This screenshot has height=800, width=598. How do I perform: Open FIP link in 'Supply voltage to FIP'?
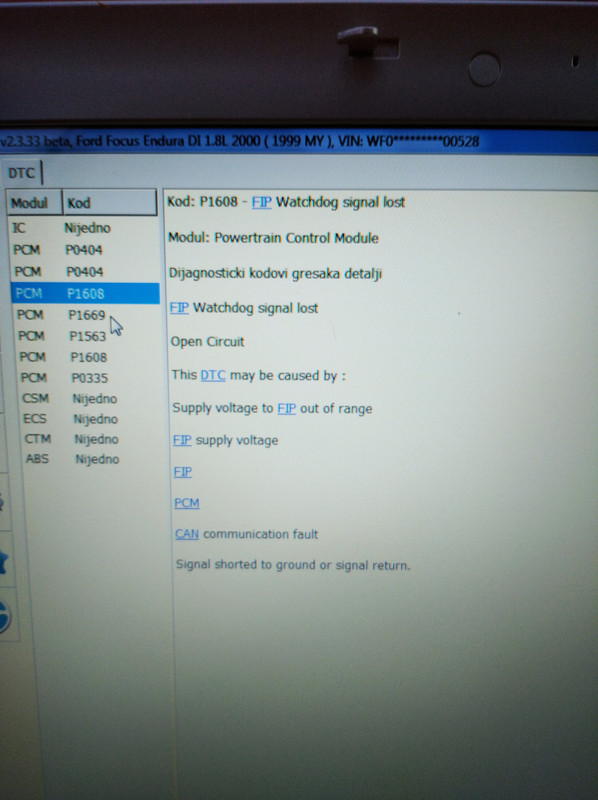click(x=287, y=409)
